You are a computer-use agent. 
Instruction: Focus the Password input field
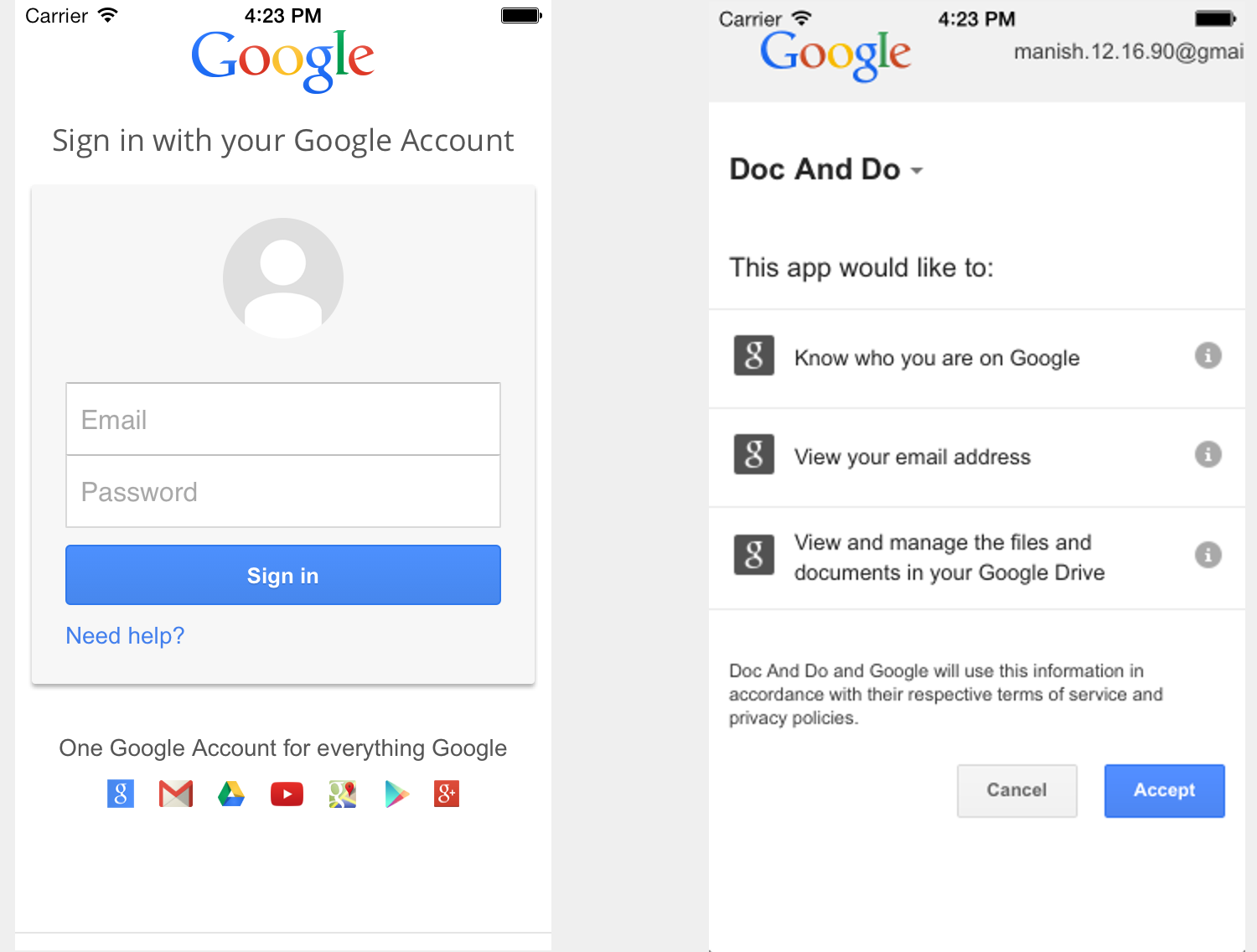click(283, 492)
